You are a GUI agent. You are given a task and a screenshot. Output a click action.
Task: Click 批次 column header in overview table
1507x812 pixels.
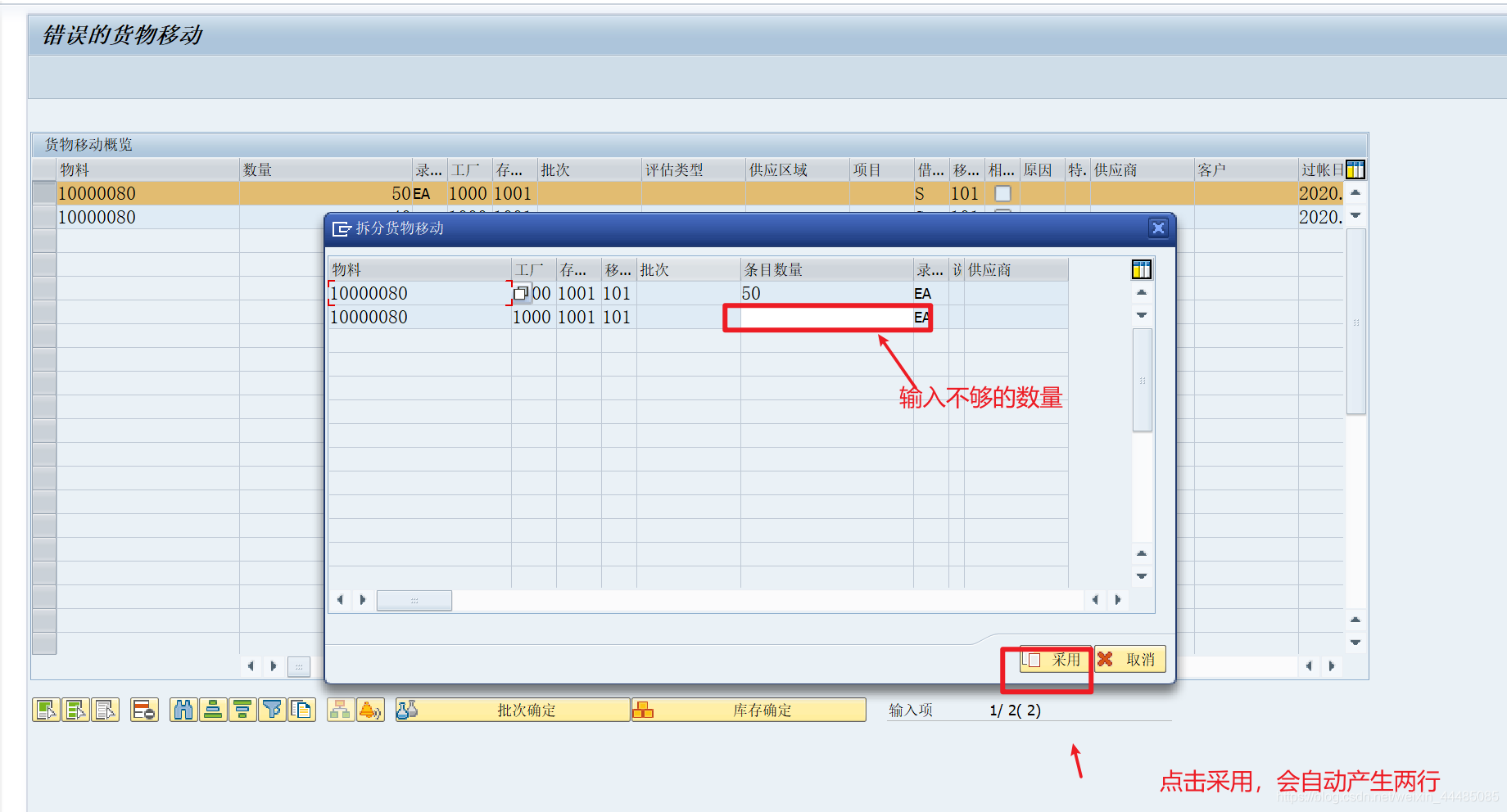tap(590, 169)
